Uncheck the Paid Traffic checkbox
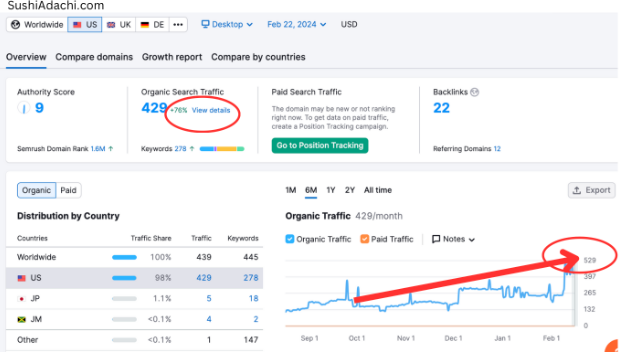Image resolution: width=620 pixels, height=363 pixels. 364,239
